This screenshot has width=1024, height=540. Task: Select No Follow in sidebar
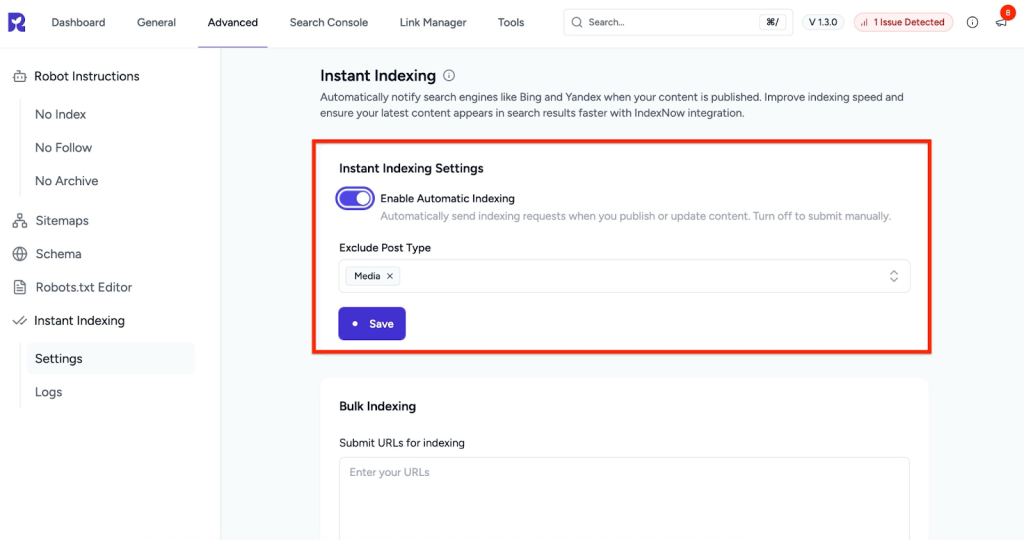coord(63,148)
